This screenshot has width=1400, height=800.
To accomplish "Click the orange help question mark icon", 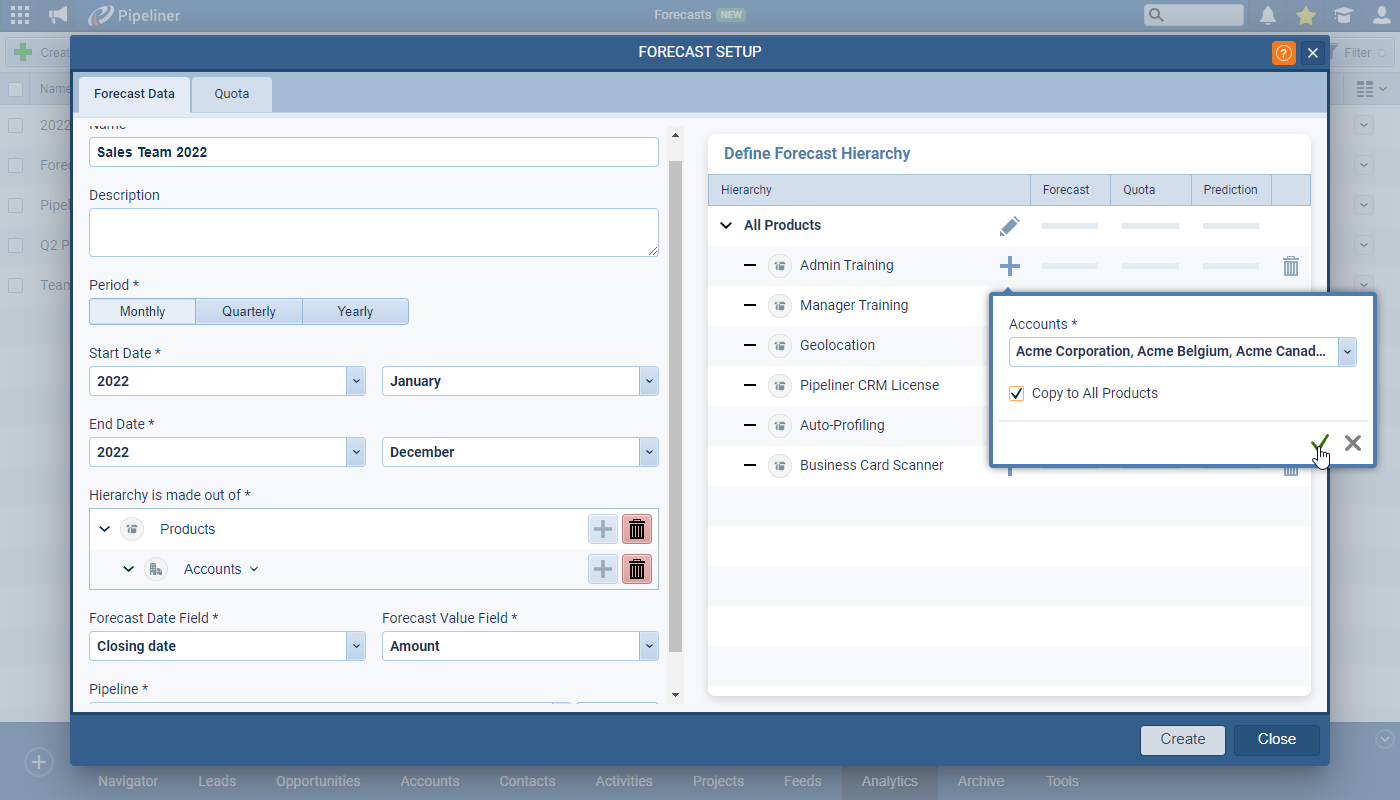I will tap(1283, 53).
